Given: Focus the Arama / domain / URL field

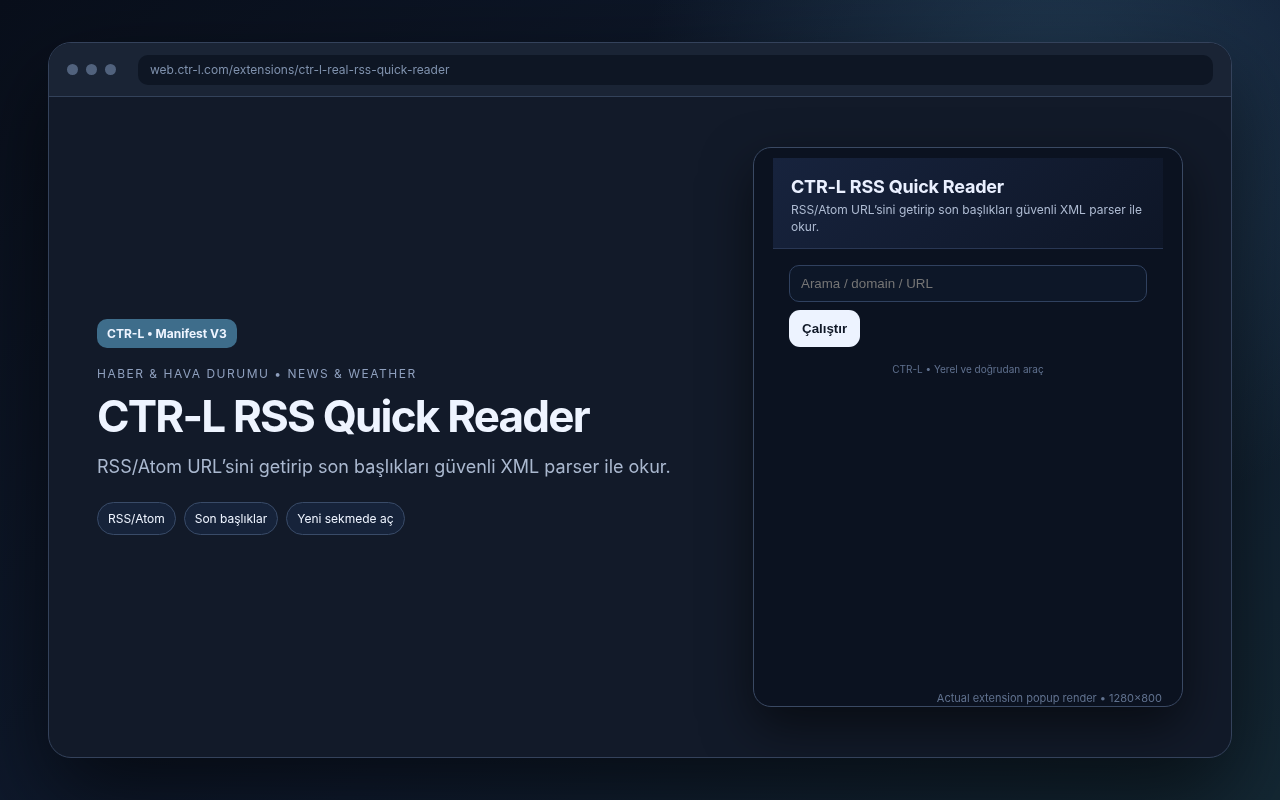Looking at the screenshot, I should pyautogui.click(x=967, y=283).
